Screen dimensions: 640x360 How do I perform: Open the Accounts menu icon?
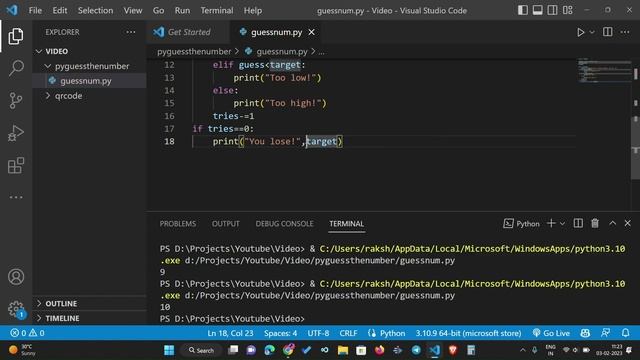(16, 277)
